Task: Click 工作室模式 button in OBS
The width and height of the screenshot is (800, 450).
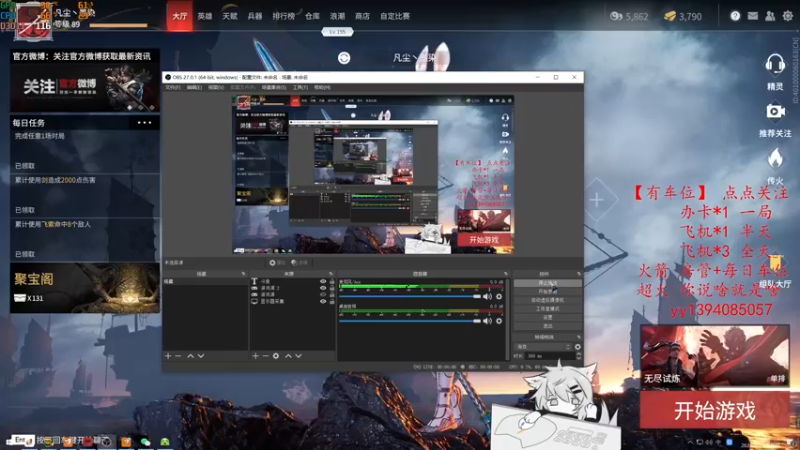Action: pos(547,309)
